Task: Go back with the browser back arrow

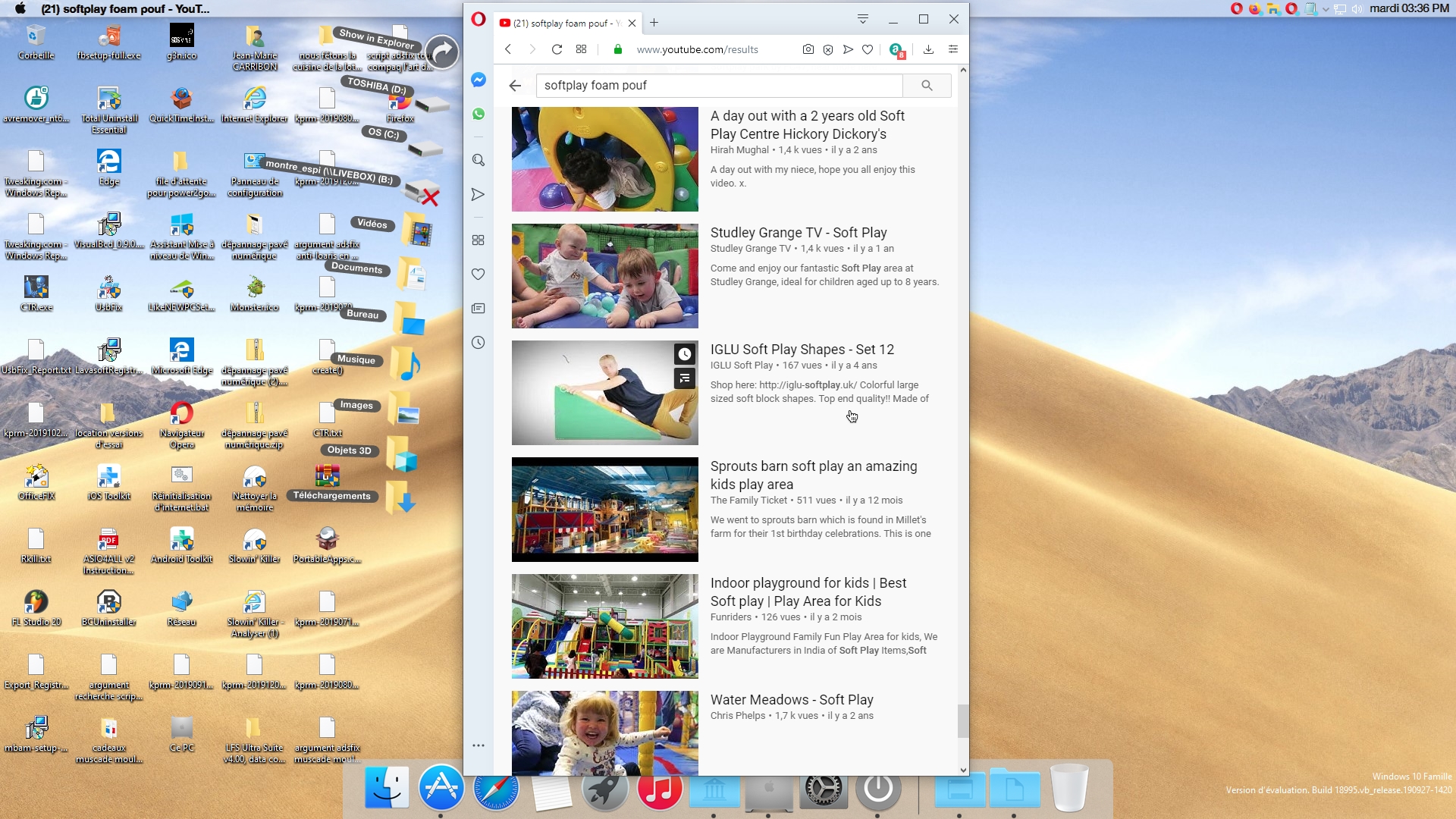Action: point(508,49)
